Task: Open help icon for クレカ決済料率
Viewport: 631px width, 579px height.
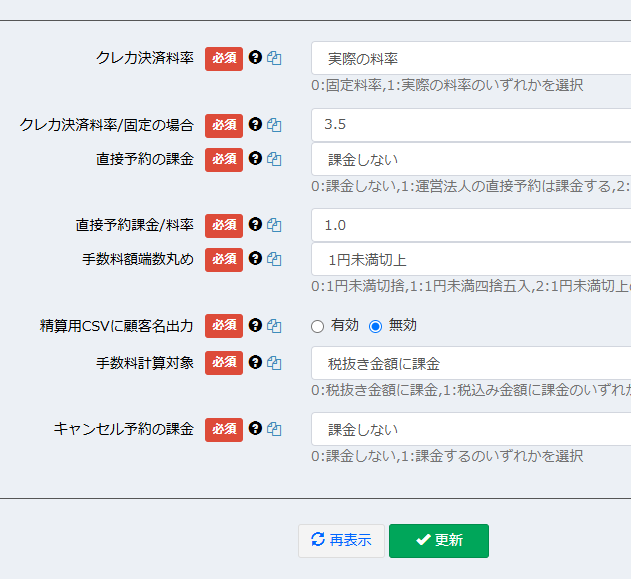Action: pos(255,58)
